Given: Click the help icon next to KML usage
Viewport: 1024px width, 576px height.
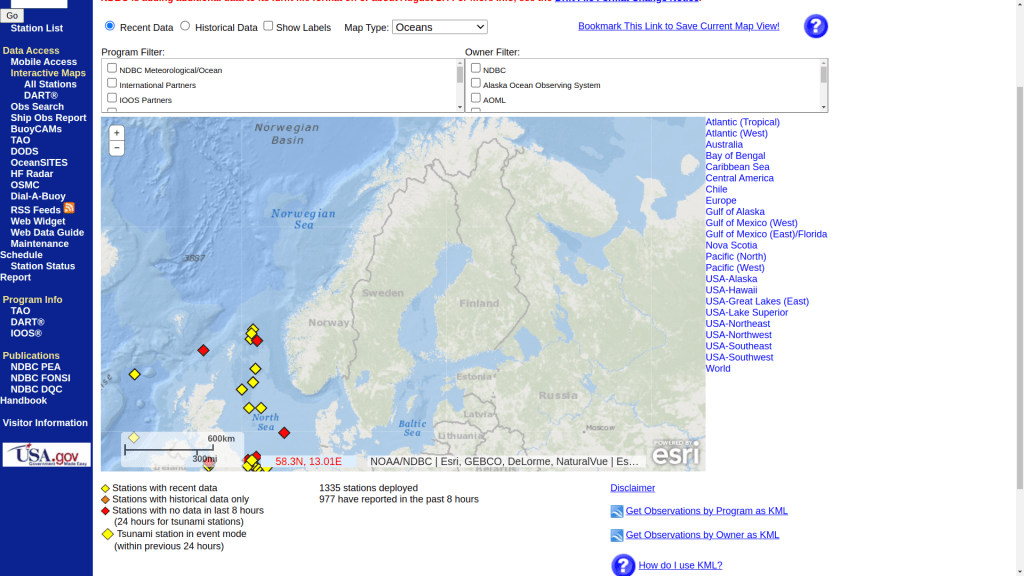Looking at the screenshot, I should (x=623, y=565).
